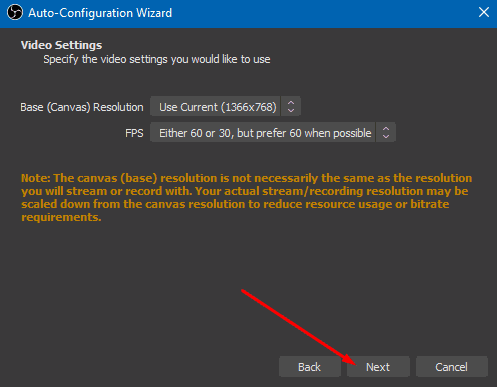Click the Base (Canvas) Resolution label
The width and height of the screenshot is (497, 387).
tap(82, 107)
